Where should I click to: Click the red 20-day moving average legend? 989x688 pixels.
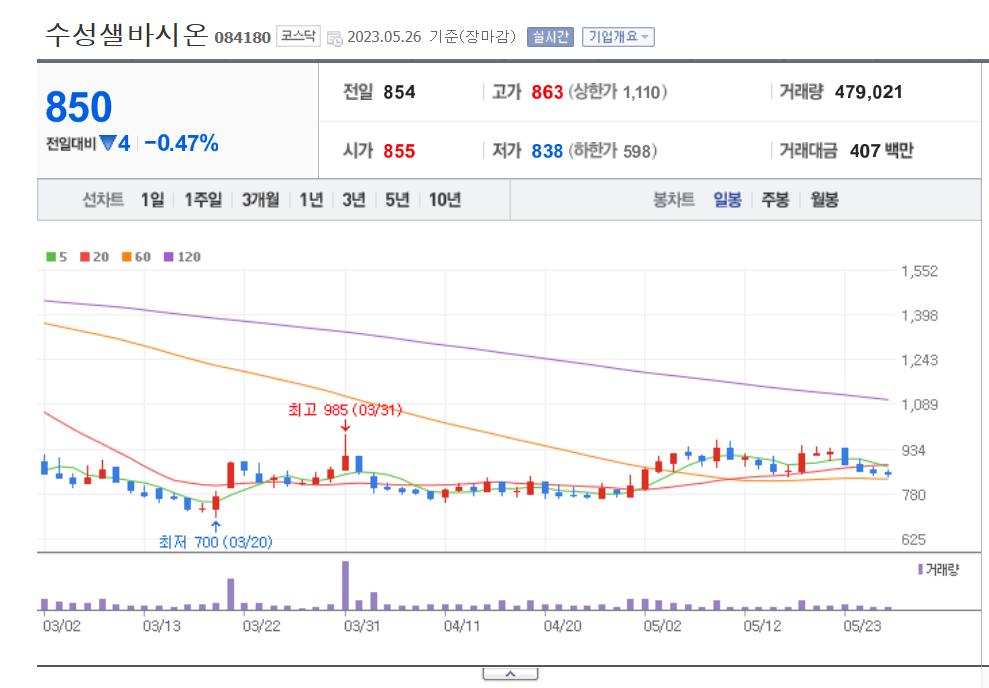pos(94,257)
